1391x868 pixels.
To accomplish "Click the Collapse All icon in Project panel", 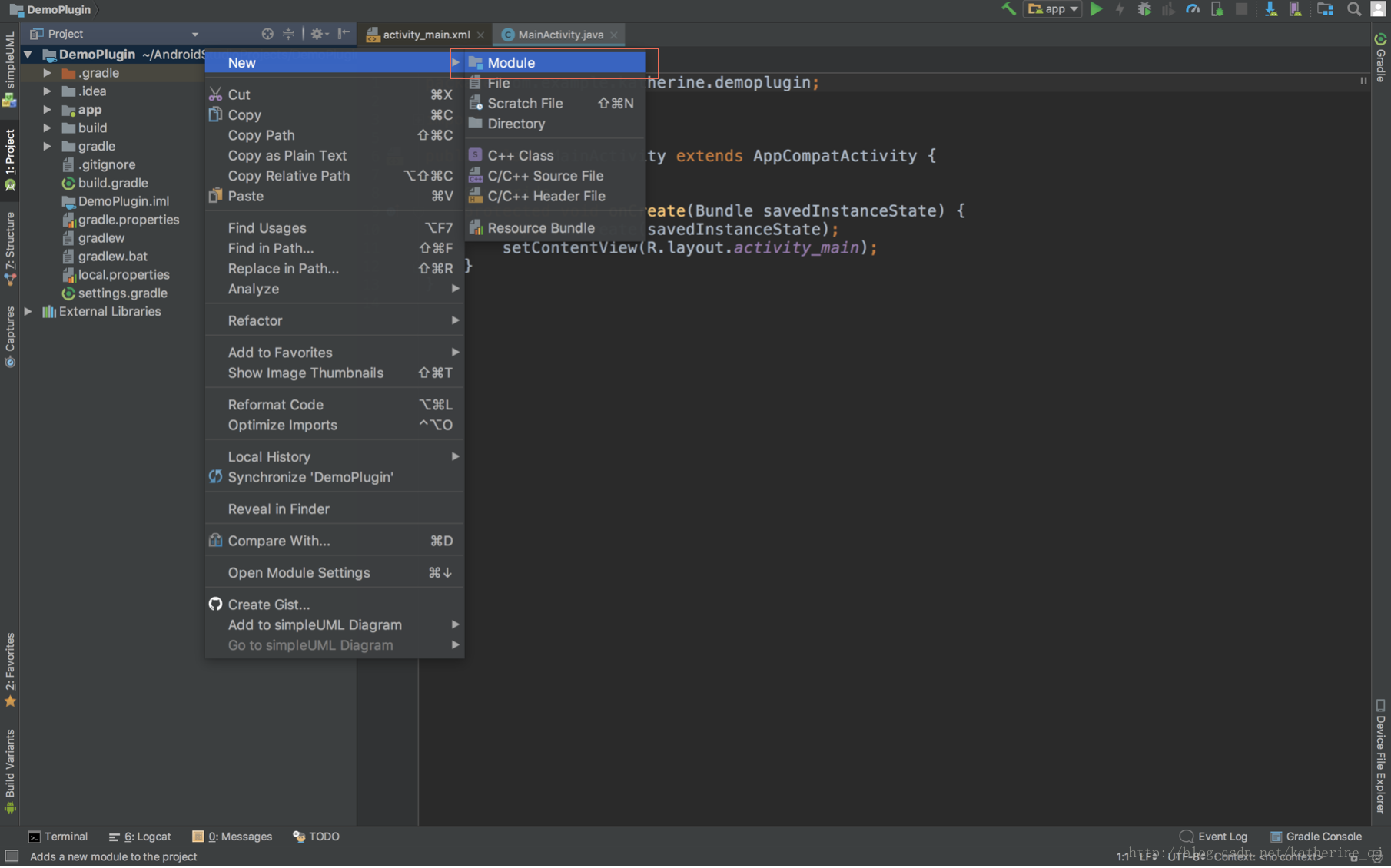I will [x=288, y=34].
